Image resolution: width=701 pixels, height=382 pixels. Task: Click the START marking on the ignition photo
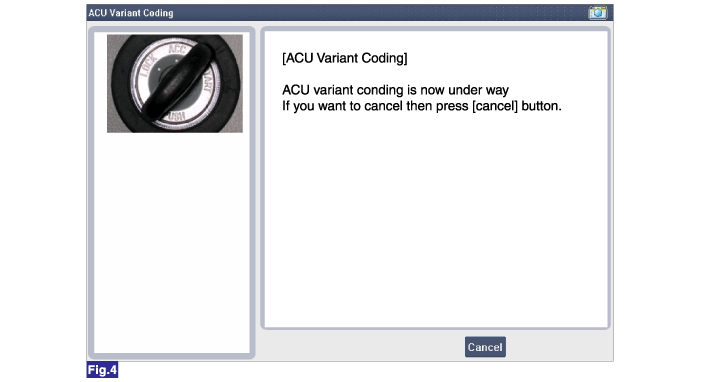(207, 81)
